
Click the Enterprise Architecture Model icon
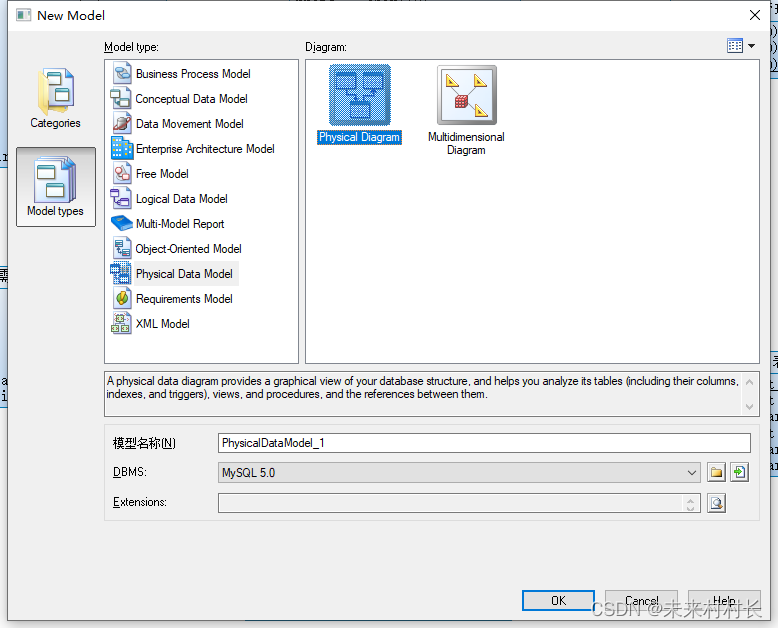(122, 148)
